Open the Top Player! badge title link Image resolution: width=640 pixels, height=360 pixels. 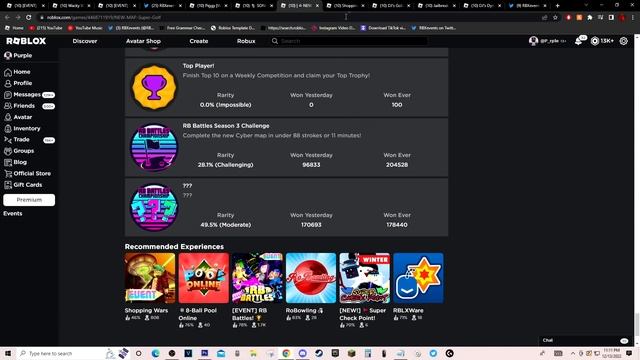[x=198, y=66]
